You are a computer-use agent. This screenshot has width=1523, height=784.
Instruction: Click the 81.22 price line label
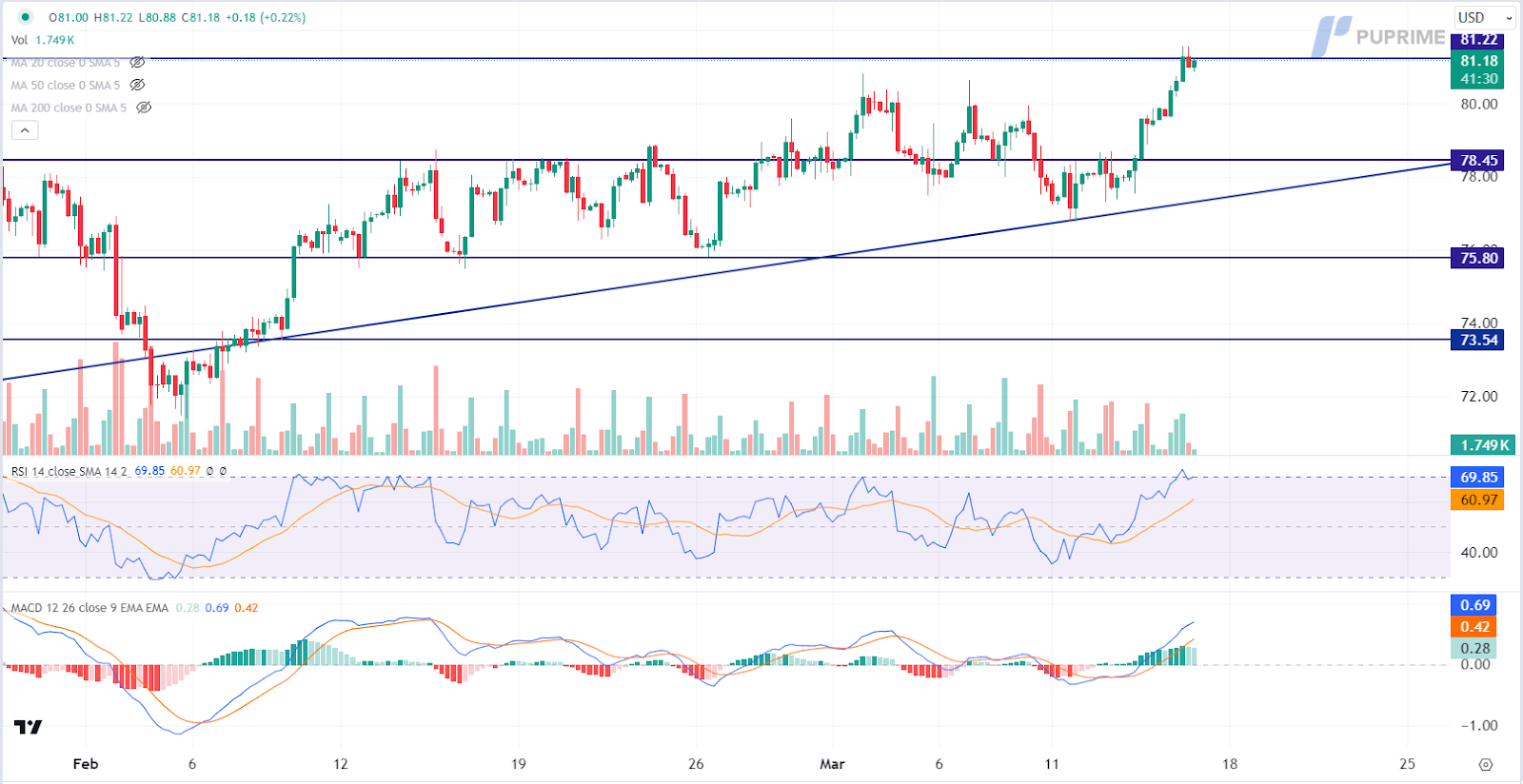1477,40
